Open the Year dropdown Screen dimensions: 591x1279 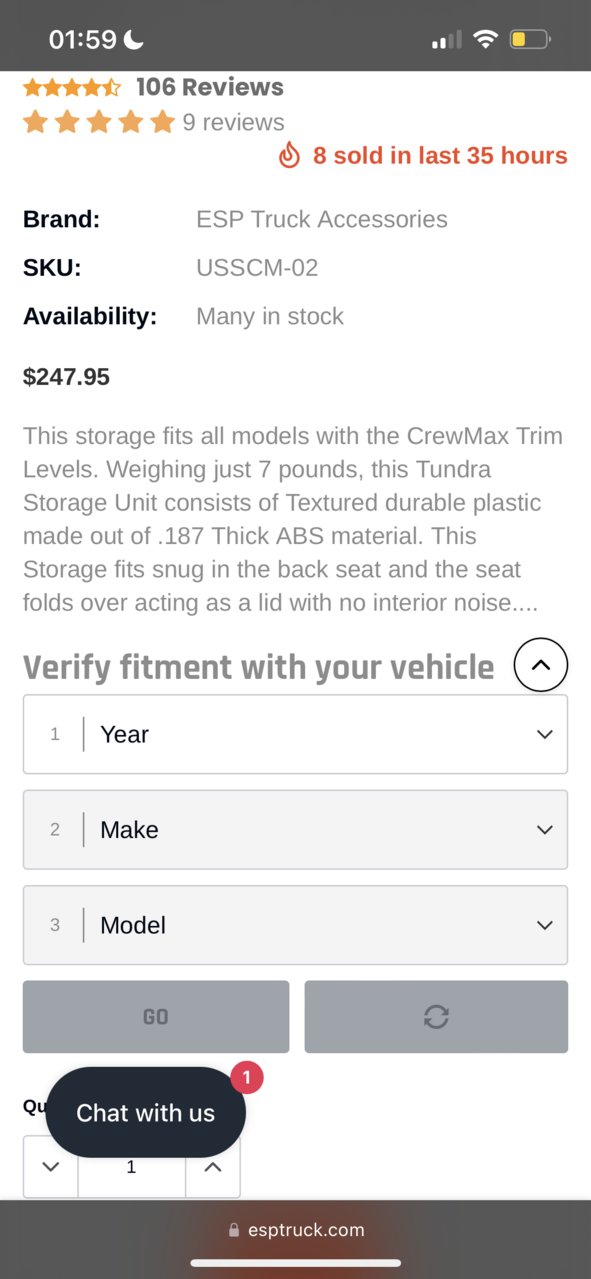(x=295, y=734)
